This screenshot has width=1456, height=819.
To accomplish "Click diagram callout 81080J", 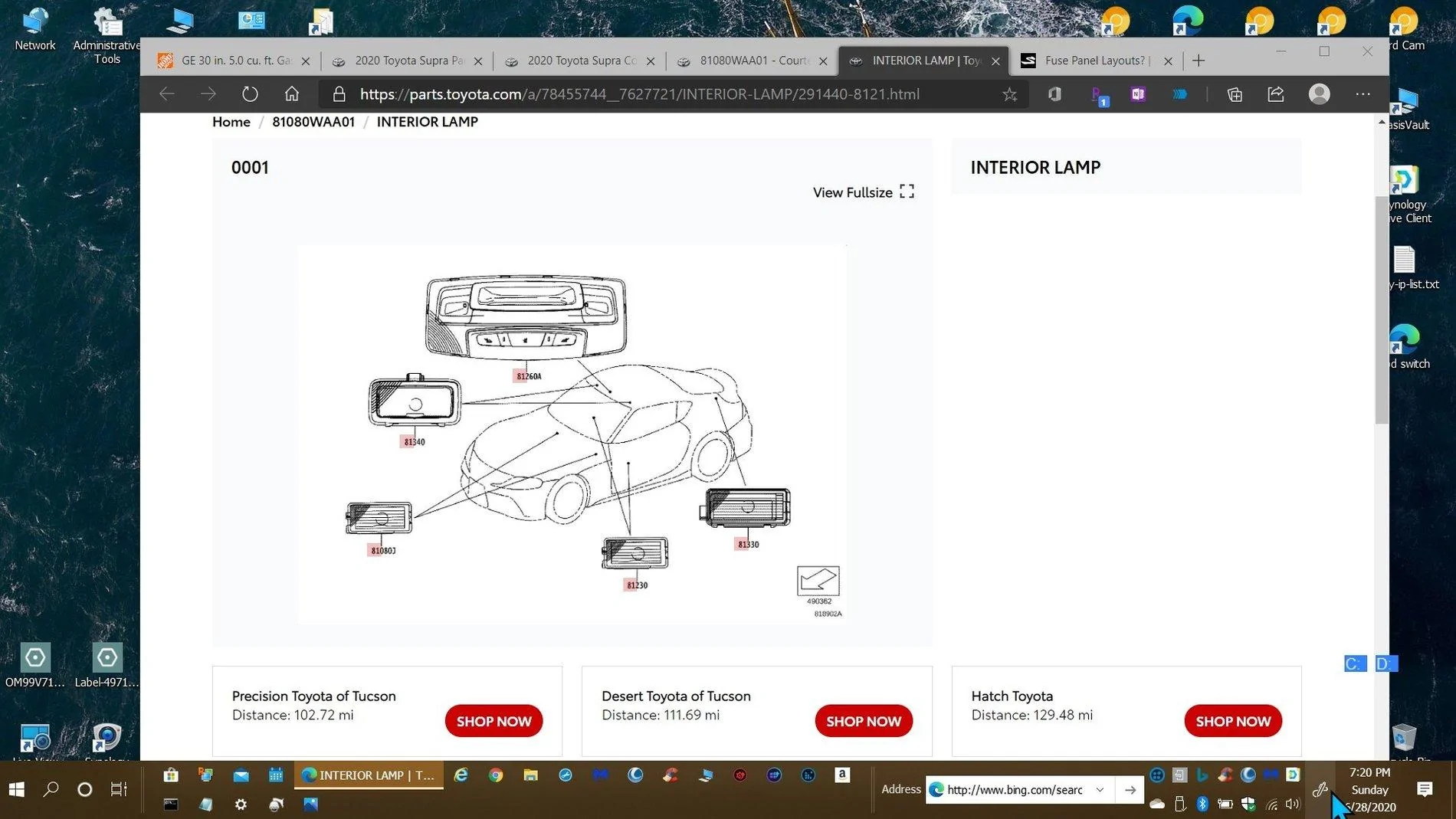I will [383, 551].
